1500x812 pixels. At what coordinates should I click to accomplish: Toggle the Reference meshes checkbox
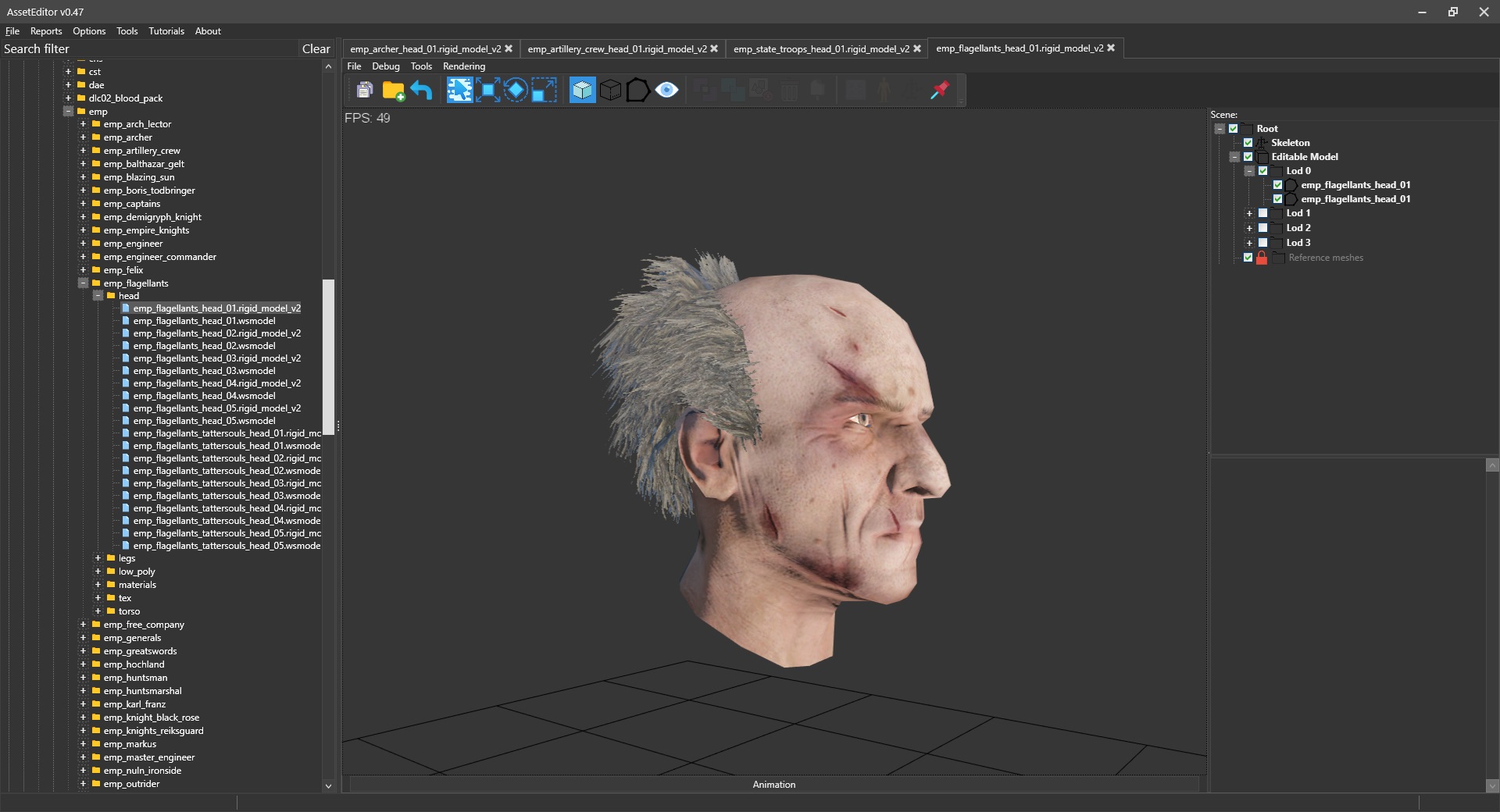1248,258
